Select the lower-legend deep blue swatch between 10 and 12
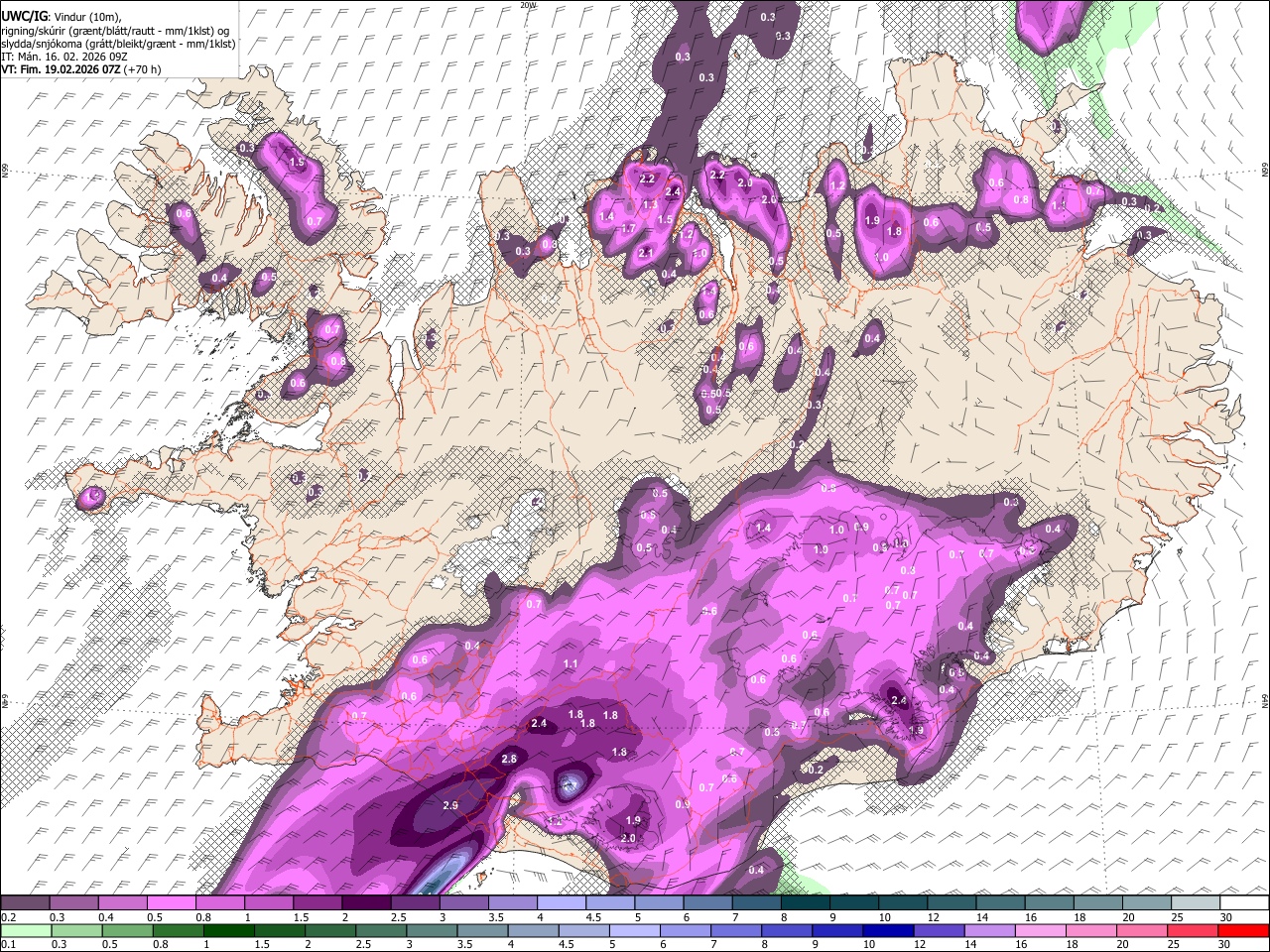Viewport: 1270px width, 952px height. click(x=887, y=930)
